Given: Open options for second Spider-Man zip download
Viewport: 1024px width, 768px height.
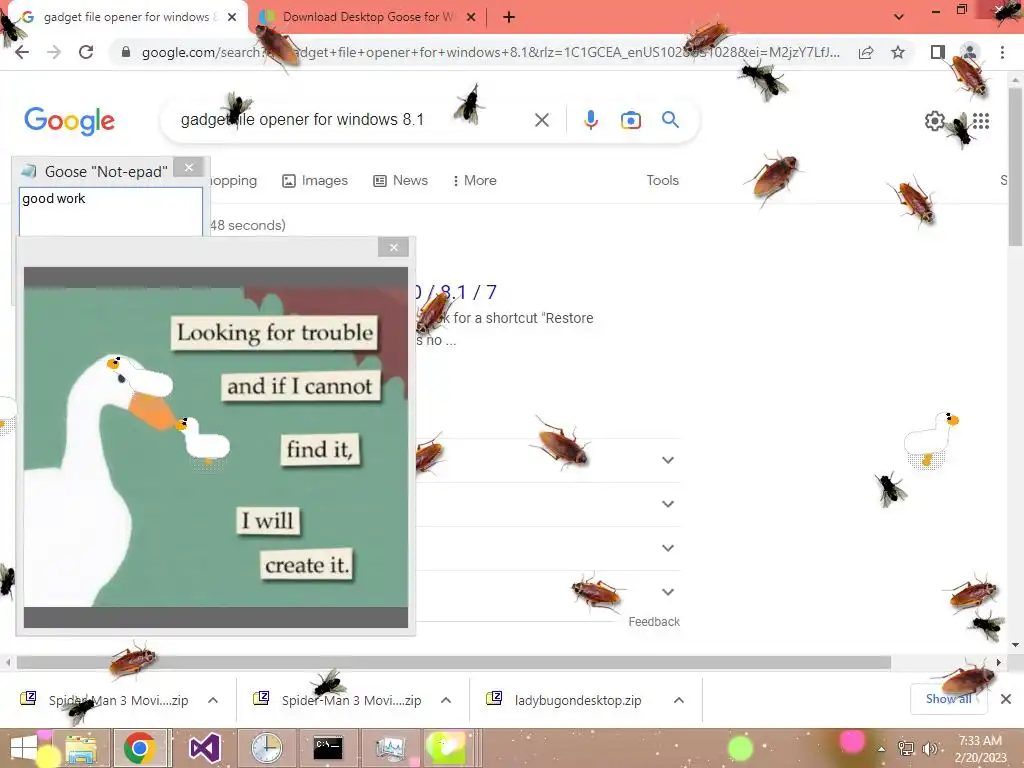Looking at the screenshot, I should tap(446, 700).
